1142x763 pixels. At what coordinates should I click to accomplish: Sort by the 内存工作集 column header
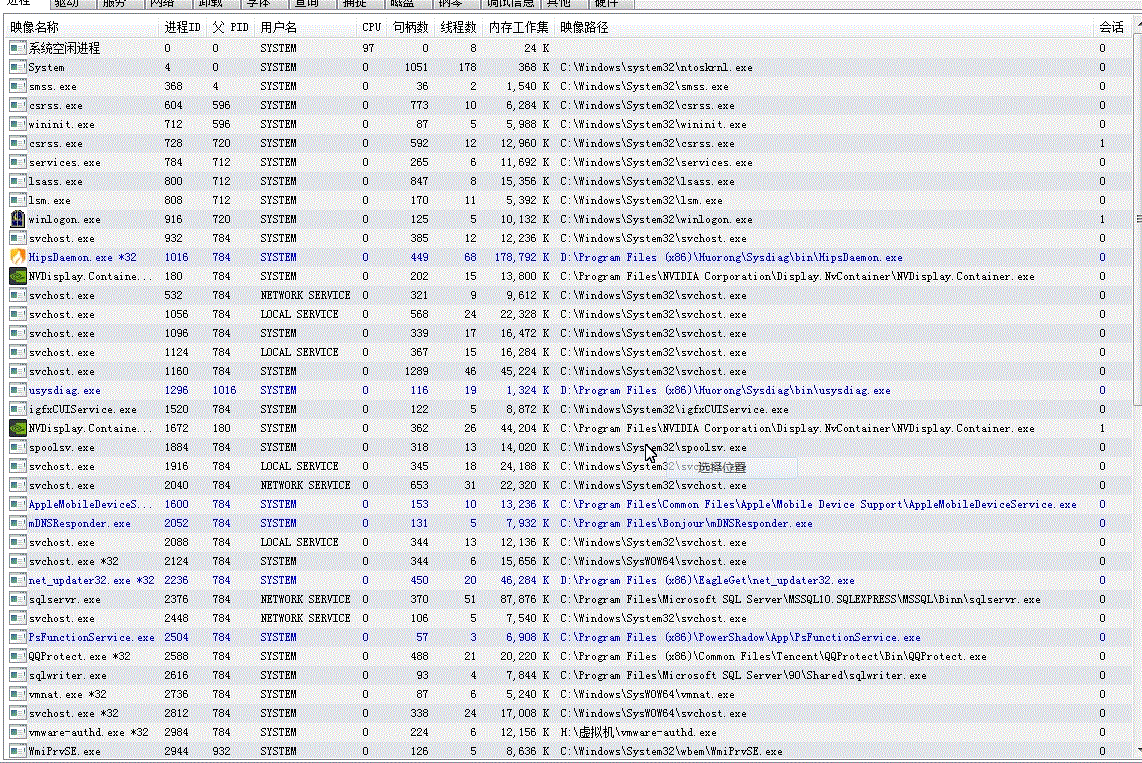click(x=519, y=27)
